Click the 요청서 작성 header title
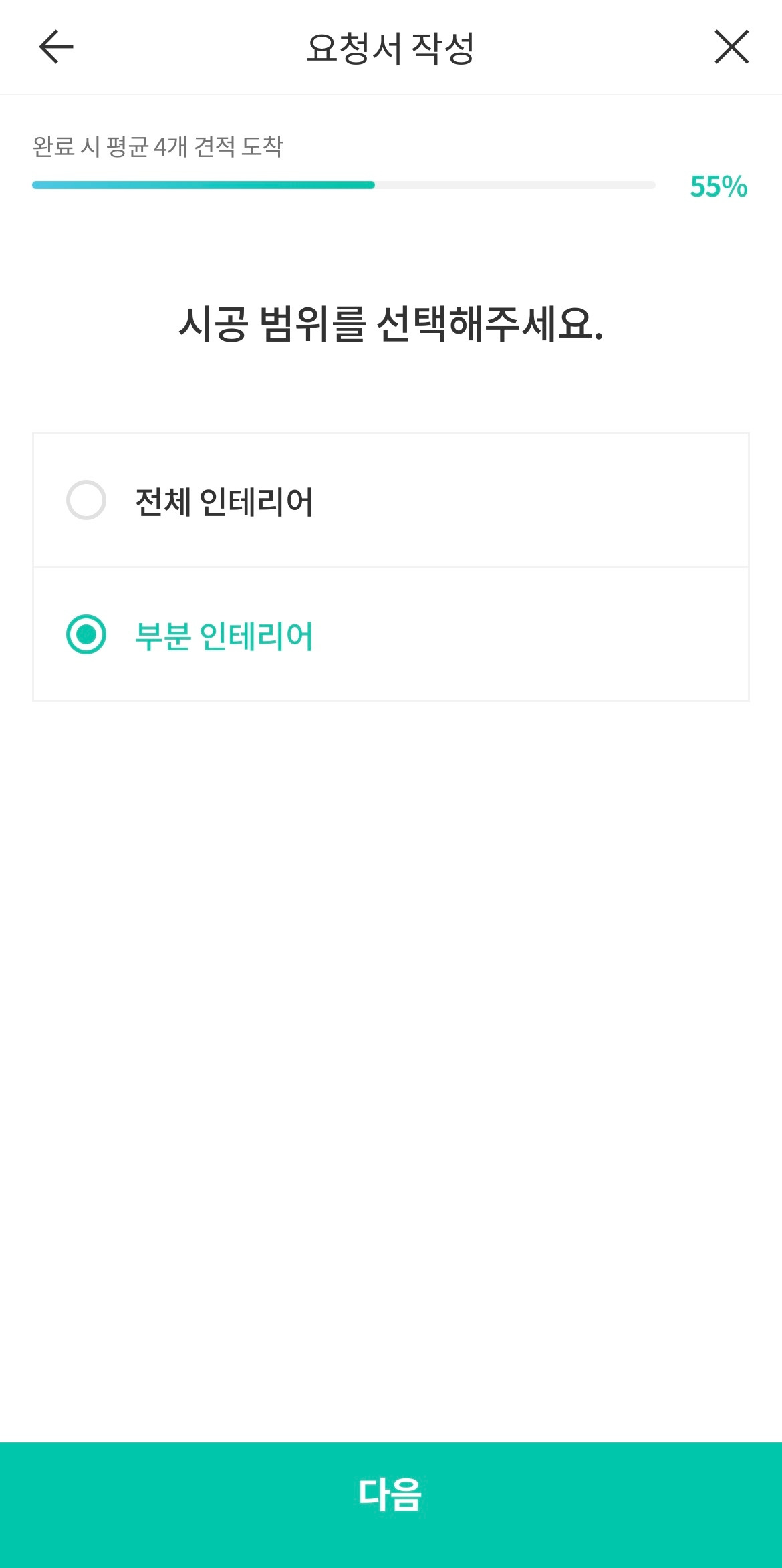The height and width of the screenshot is (1568, 782). (x=390, y=48)
